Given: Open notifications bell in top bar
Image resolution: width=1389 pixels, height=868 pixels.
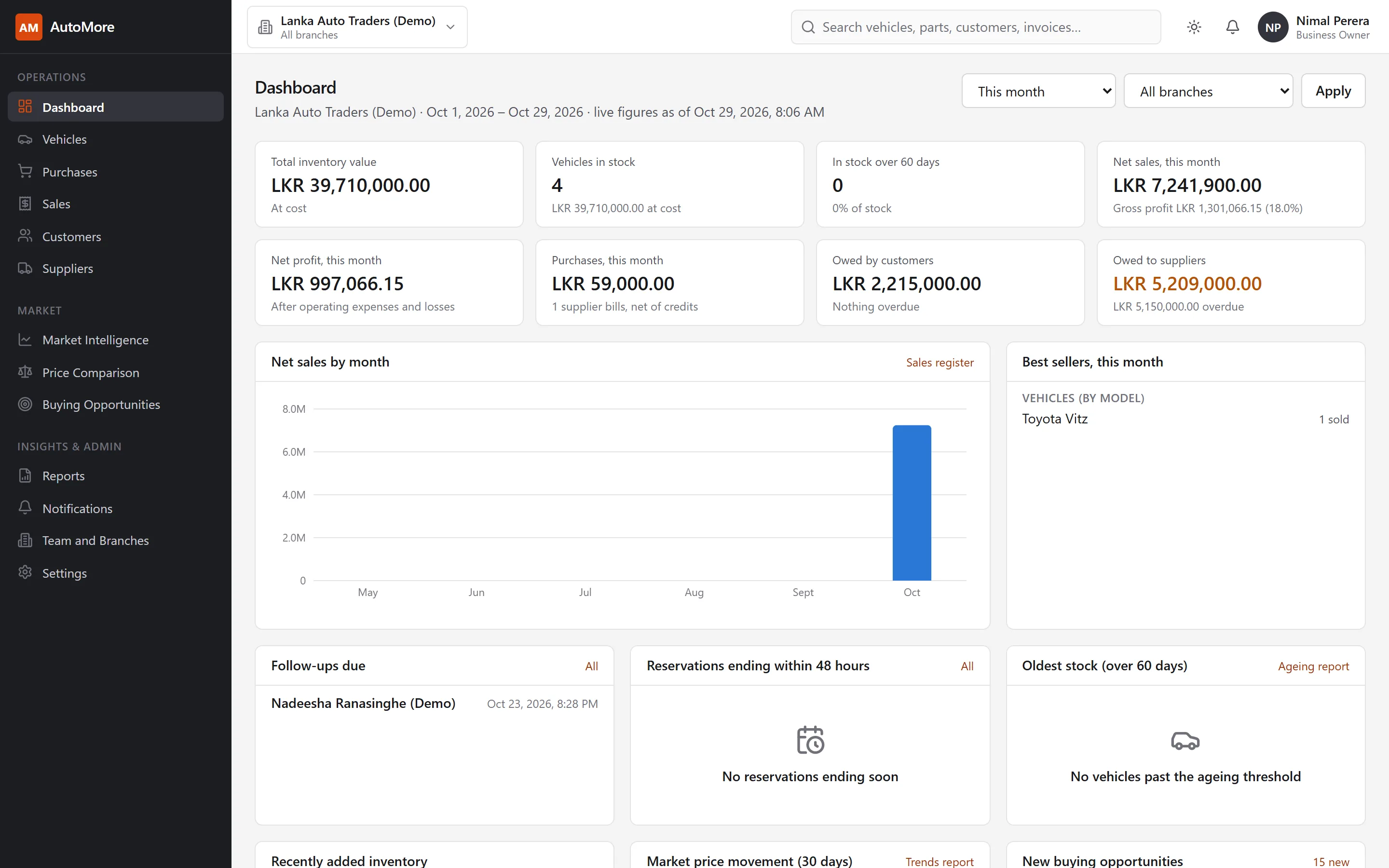Looking at the screenshot, I should pyautogui.click(x=1232, y=27).
